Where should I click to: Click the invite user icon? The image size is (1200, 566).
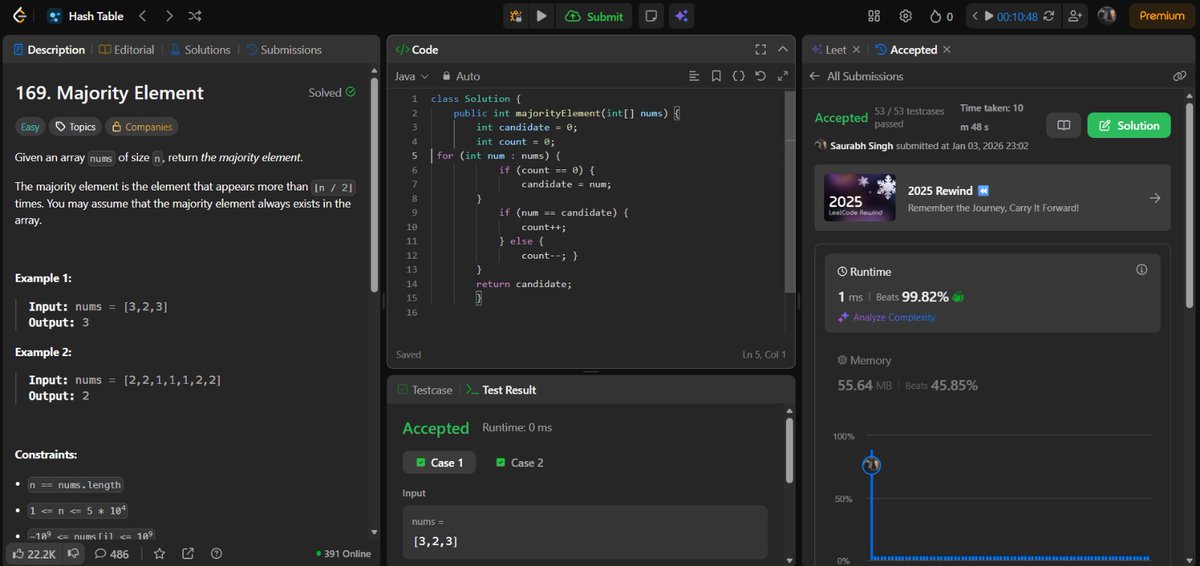click(1076, 16)
